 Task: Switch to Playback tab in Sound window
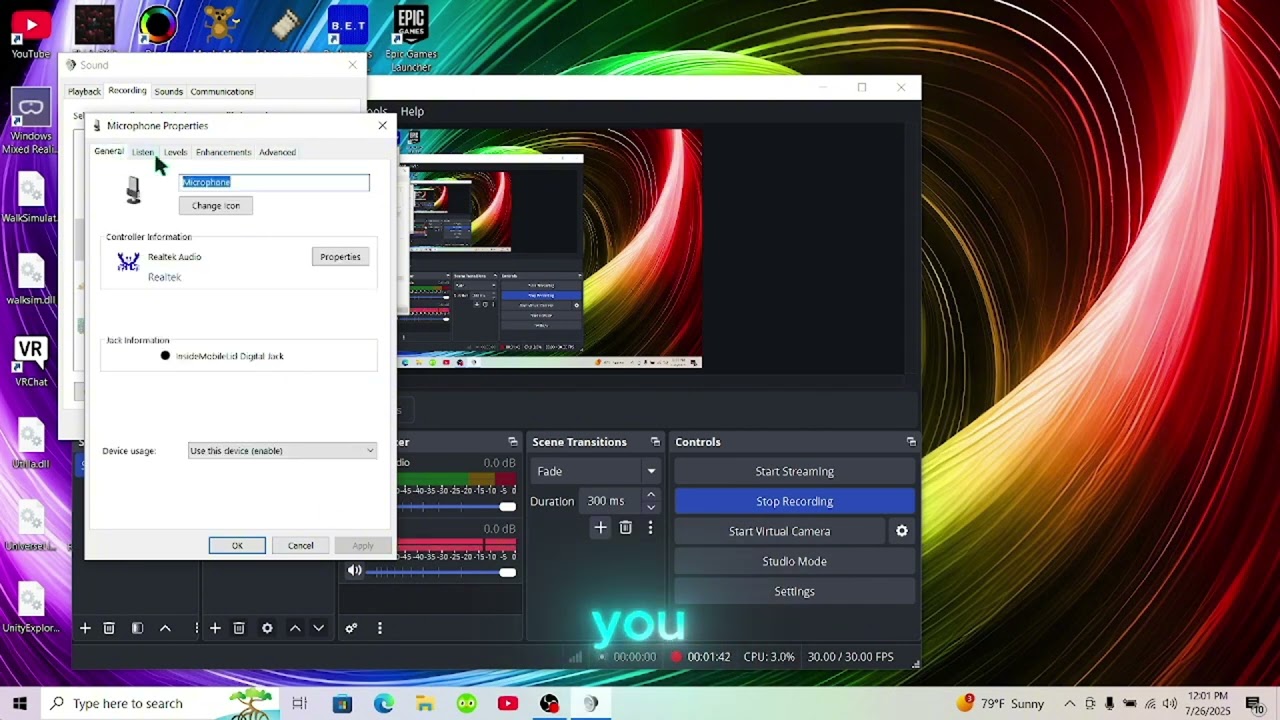(84, 91)
